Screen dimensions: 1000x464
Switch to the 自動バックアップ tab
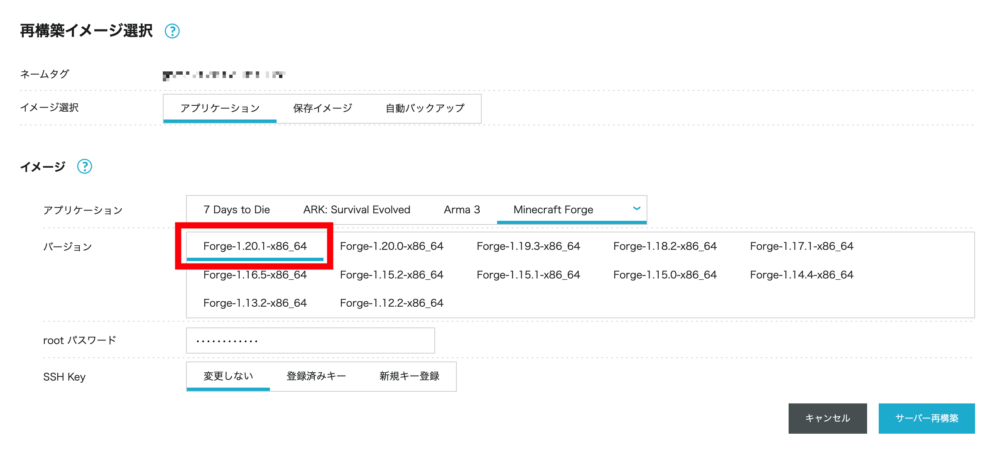pos(425,108)
